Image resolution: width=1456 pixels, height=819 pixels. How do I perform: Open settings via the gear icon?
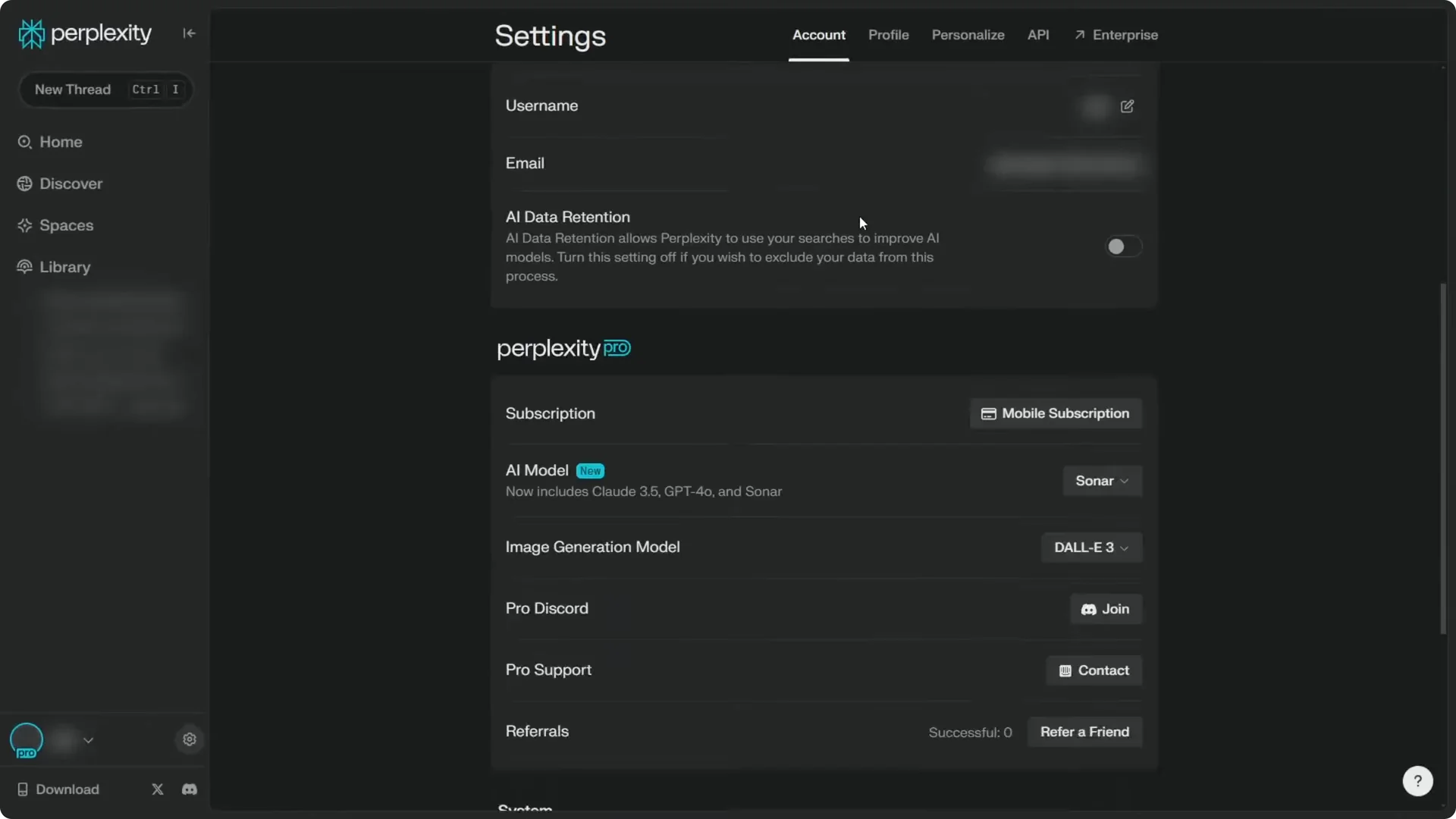(189, 739)
